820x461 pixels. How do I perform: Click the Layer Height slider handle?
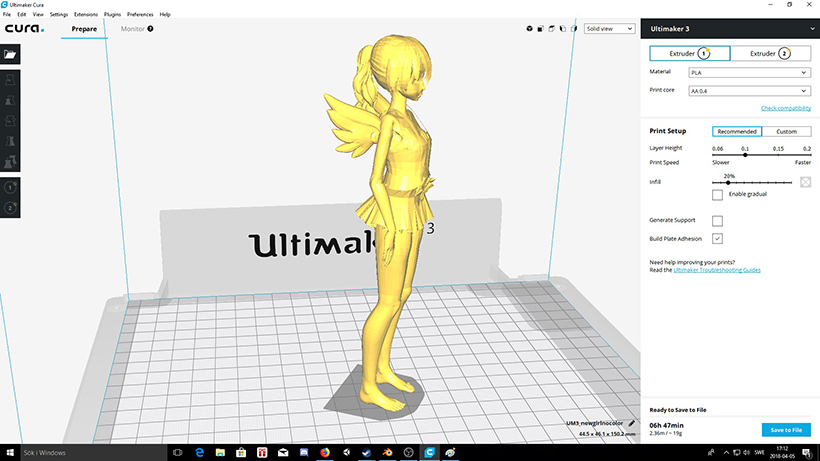point(745,155)
